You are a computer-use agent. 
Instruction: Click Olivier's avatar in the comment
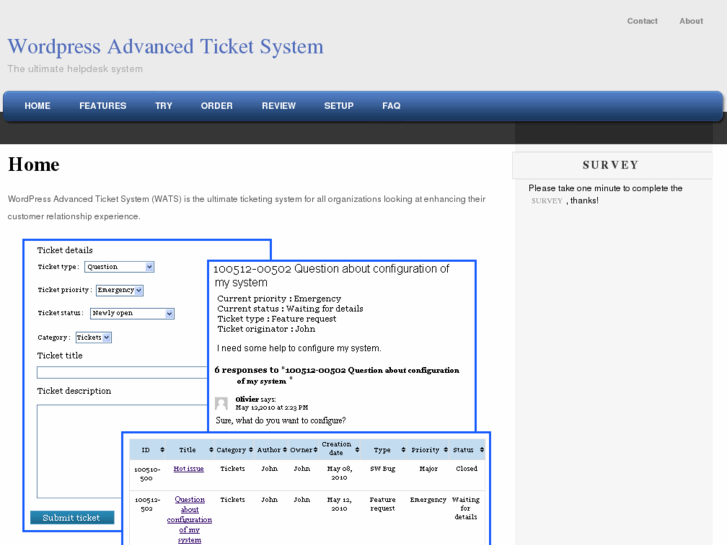tap(221, 404)
